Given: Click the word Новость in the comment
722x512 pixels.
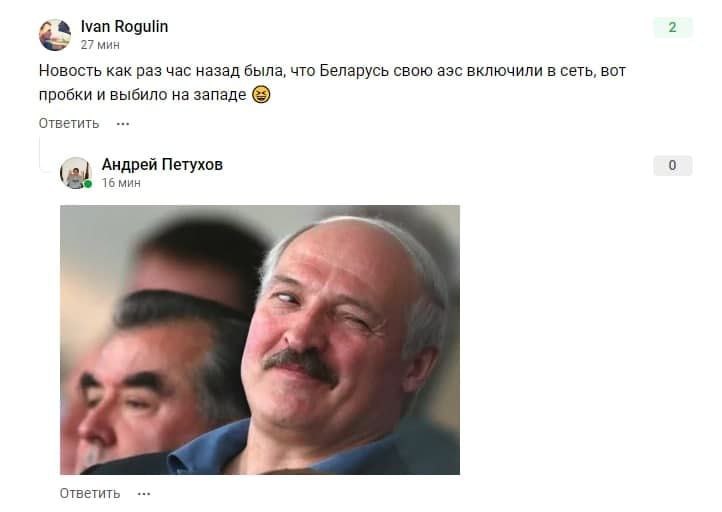Looking at the screenshot, I should click(x=70, y=70).
